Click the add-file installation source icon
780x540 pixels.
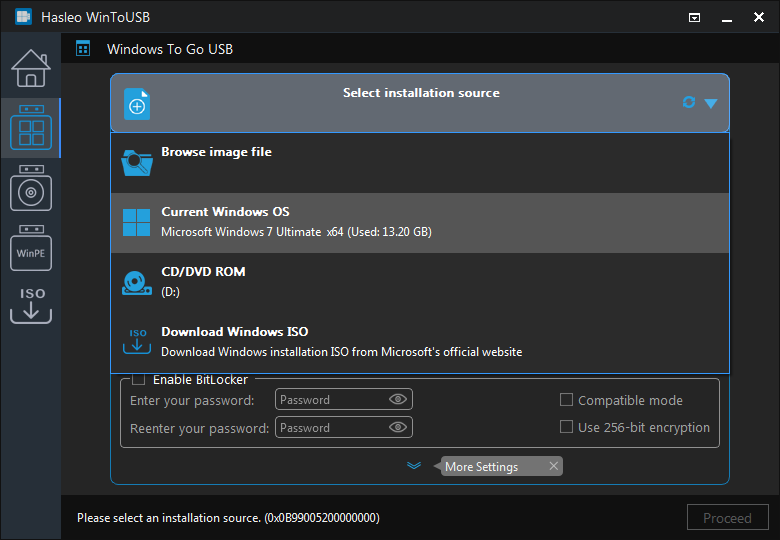point(137,104)
